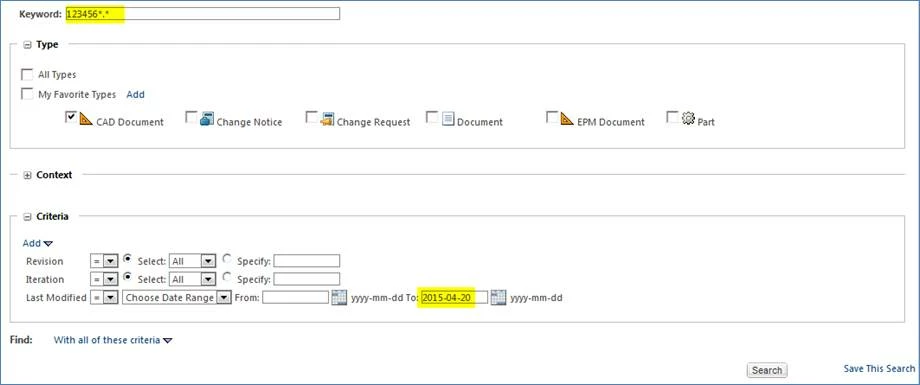
Task: Choose the Iteration Specify radio button
Action: [227, 277]
